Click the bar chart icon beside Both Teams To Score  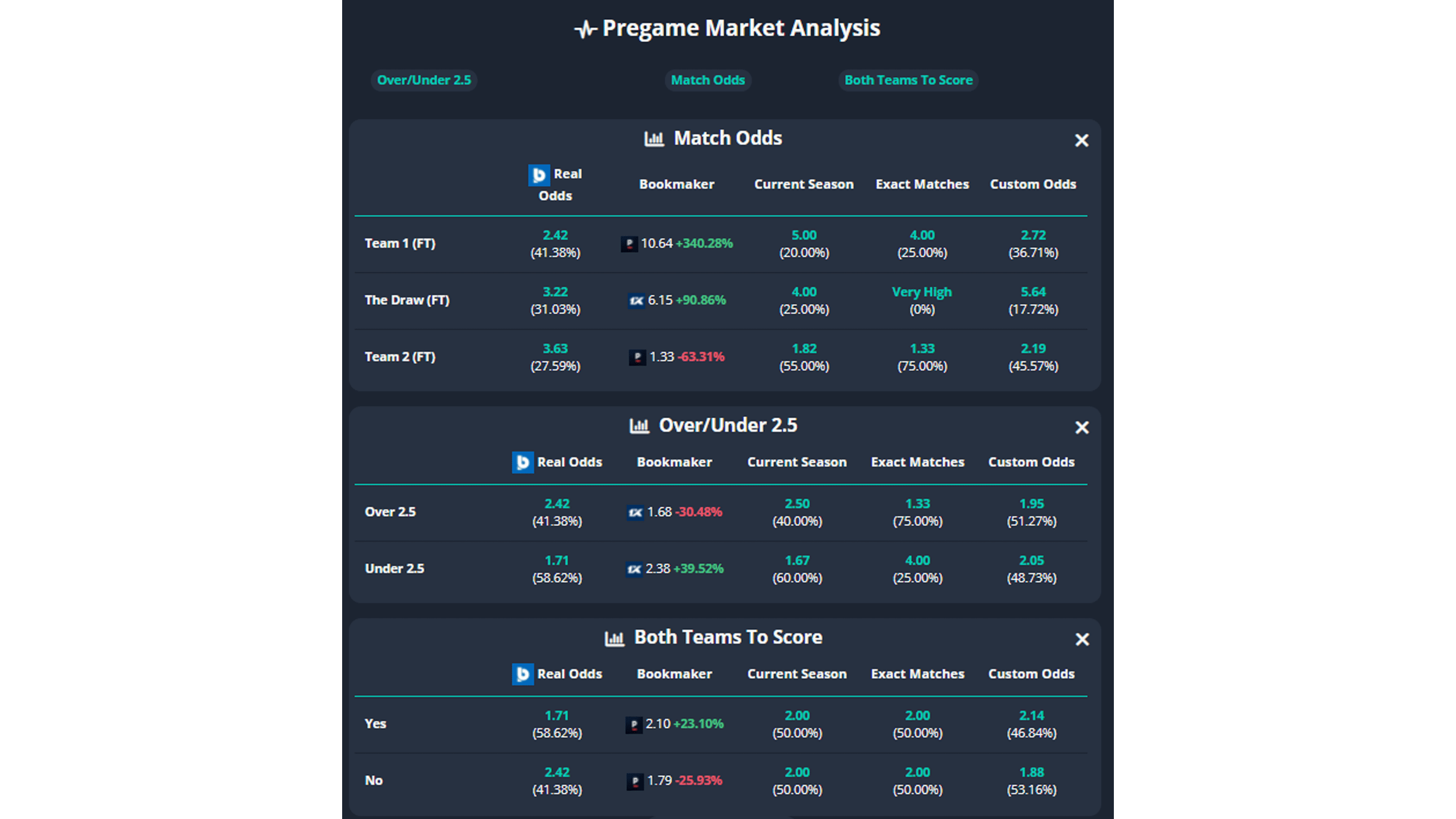click(x=614, y=638)
